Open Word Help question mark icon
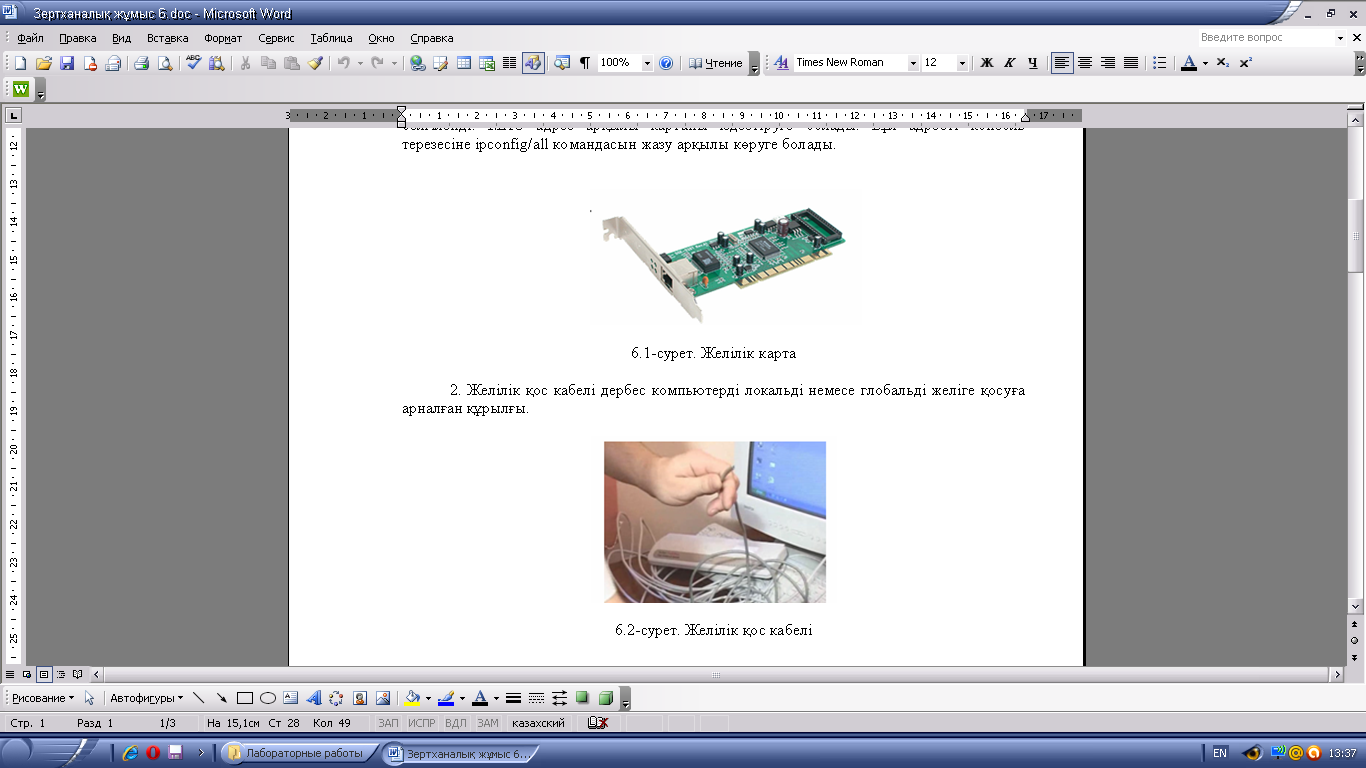 coord(666,63)
